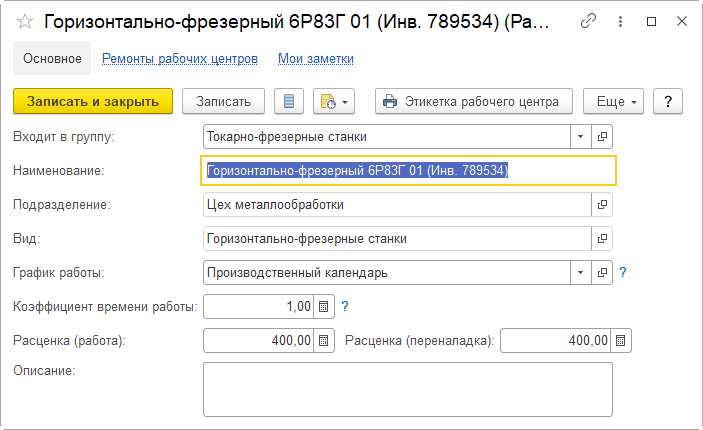Expand the Входит в группу dropdown
Viewport: 703px width, 430px height.
click(581, 137)
